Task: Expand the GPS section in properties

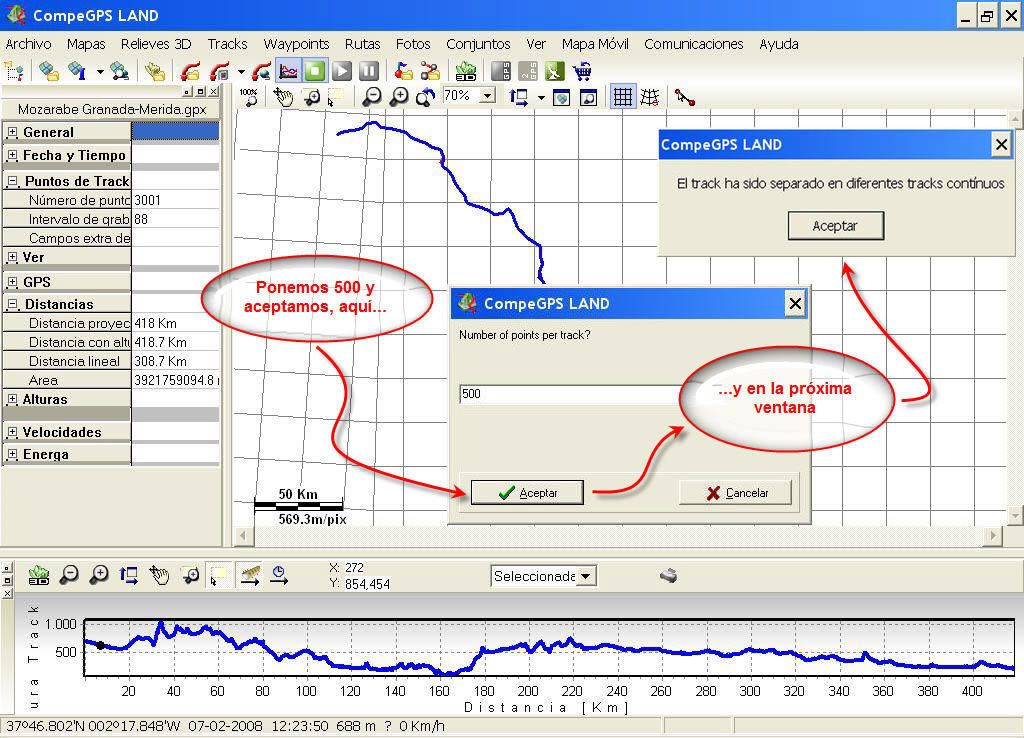Action: (x=12, y=282)
